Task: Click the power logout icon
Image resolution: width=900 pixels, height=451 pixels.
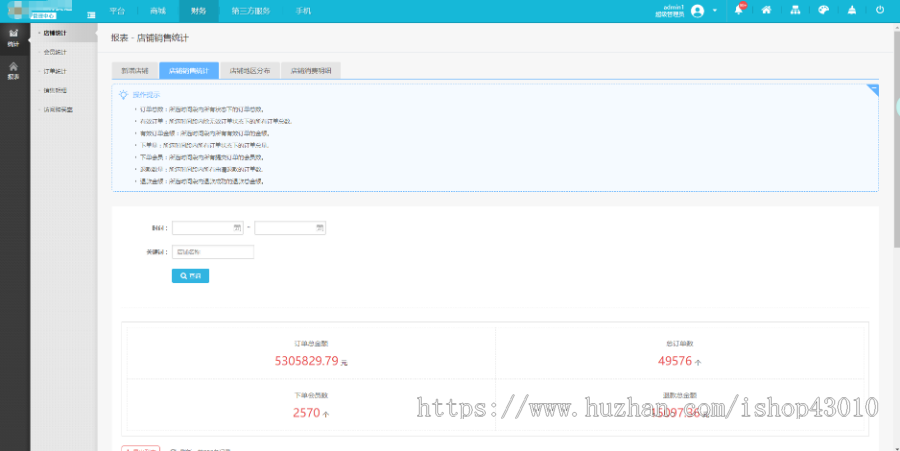Action: (x=880, y=10)
